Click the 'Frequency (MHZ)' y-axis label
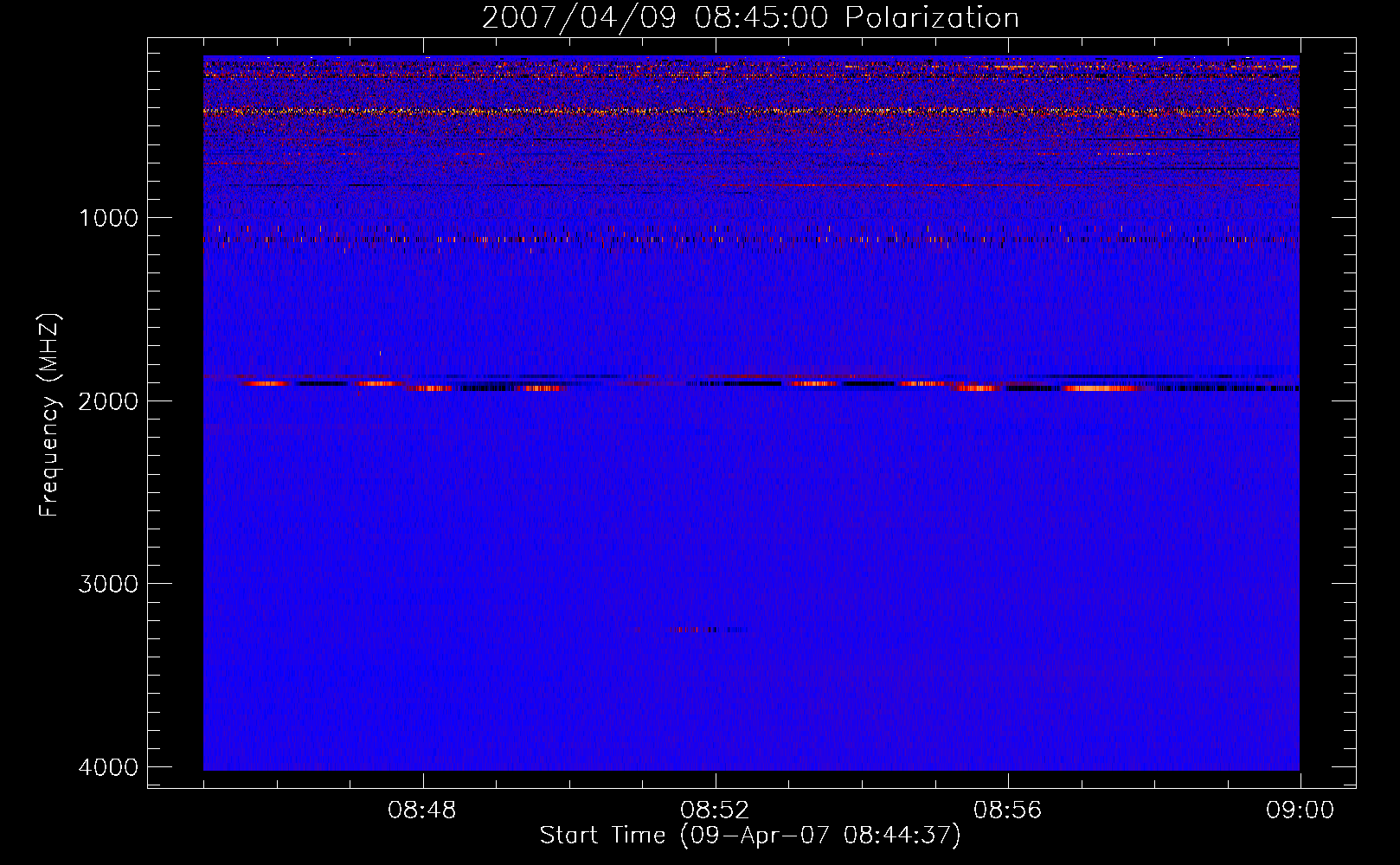 [x=49, y=415]
